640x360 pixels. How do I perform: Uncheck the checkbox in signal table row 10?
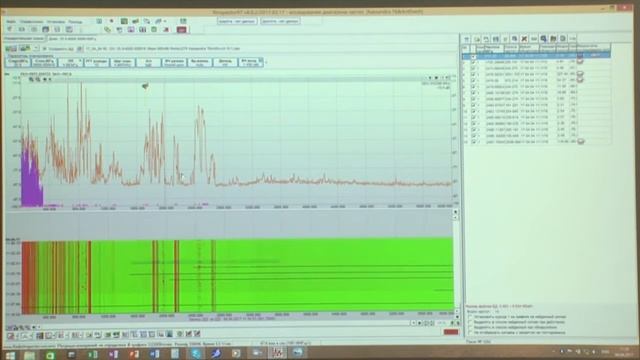(x=473, y=111)
